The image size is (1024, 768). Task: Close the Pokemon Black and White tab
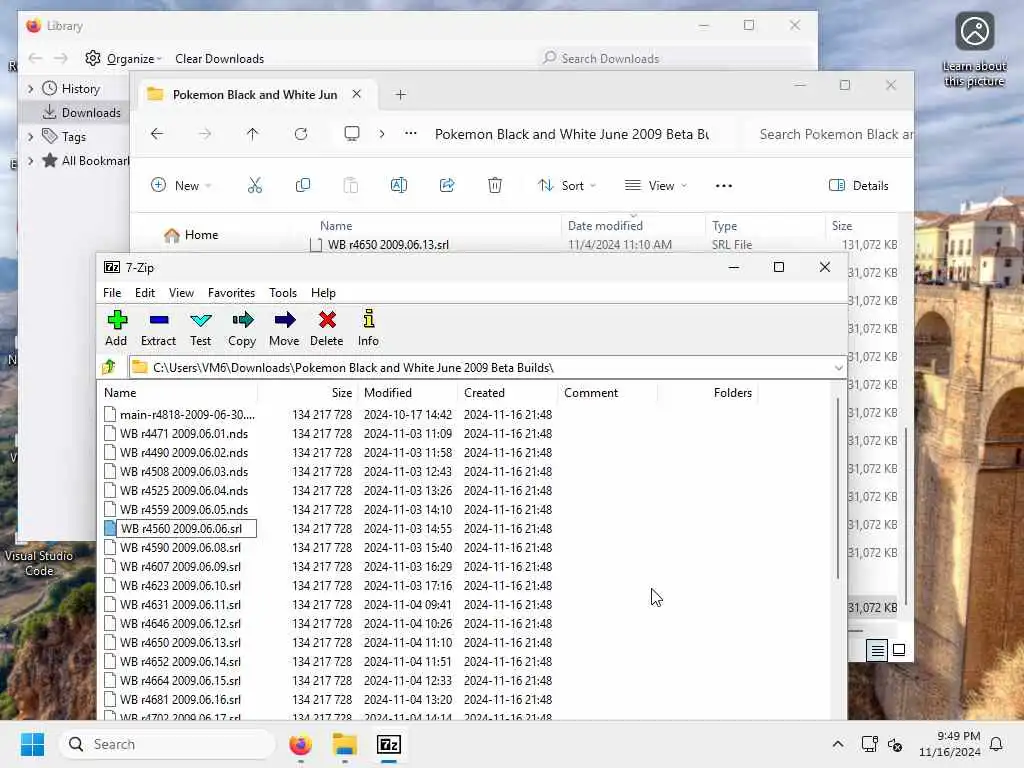[357, 94]
